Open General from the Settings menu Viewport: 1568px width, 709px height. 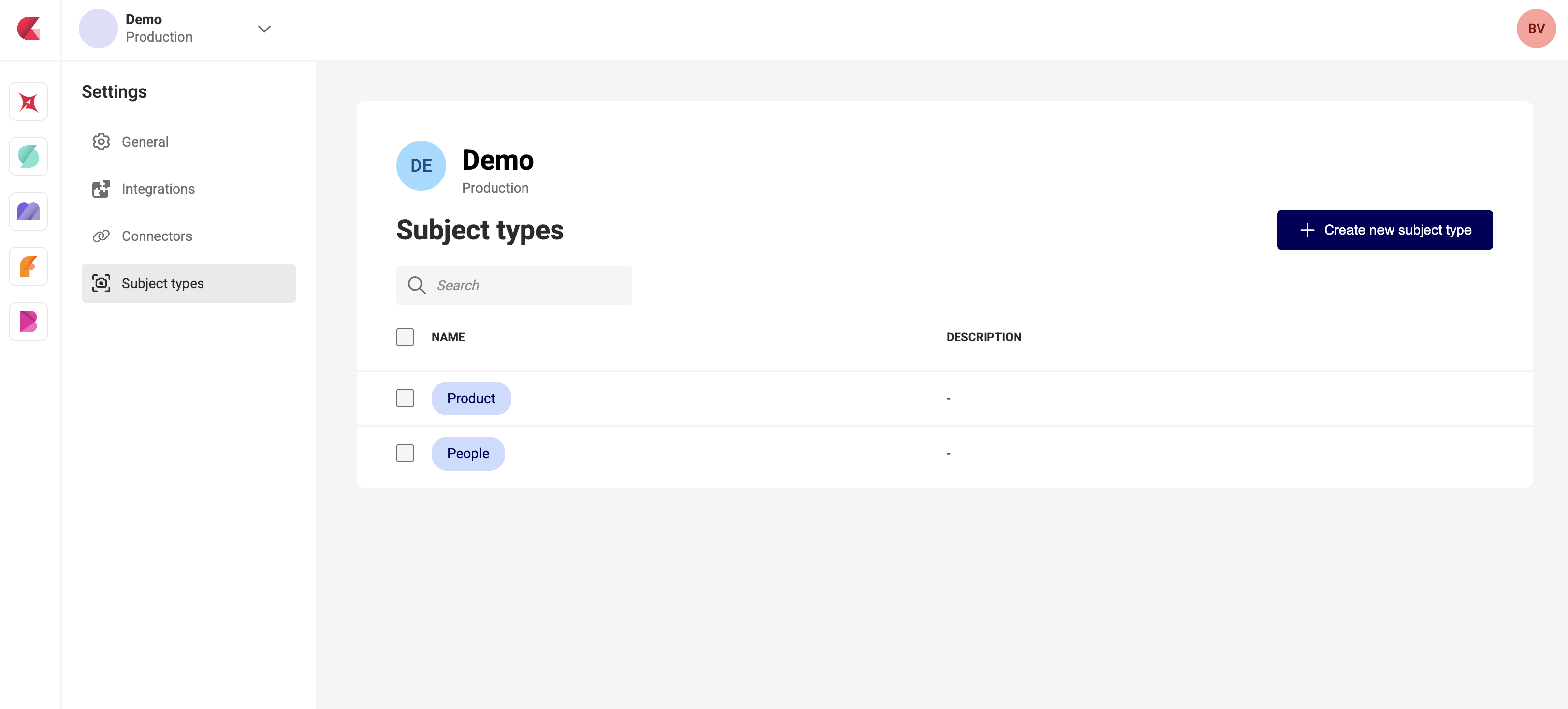click(145, 141)
